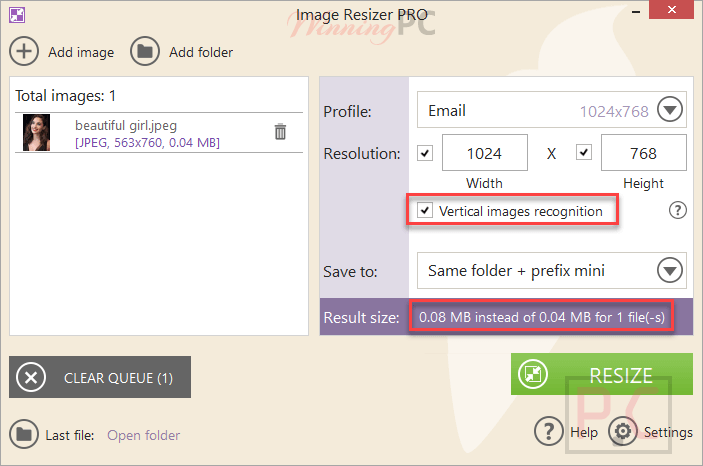703x466 pixels.
Task: Click the Total images: 1 text
Action: pyautogui.click(x=65, y=96)
